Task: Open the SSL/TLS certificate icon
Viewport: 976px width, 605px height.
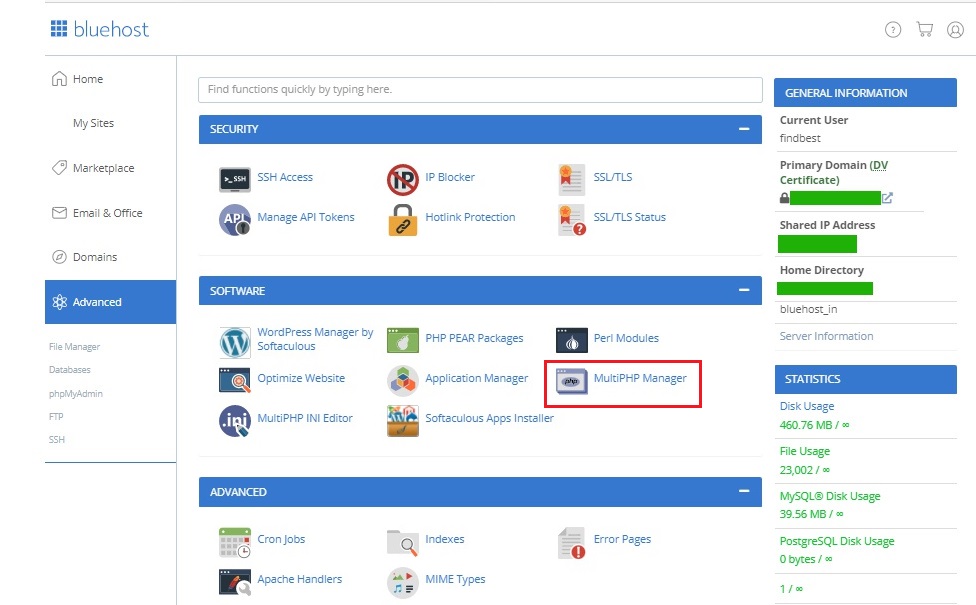Action: [x=571, y=179]
